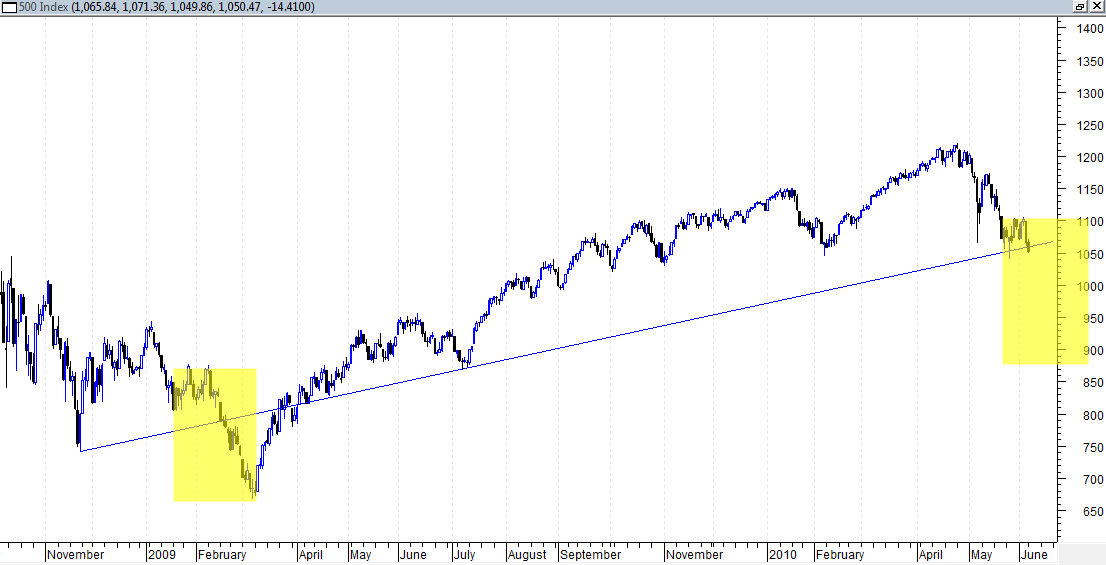Click the February label following 2010

(841, 555)
